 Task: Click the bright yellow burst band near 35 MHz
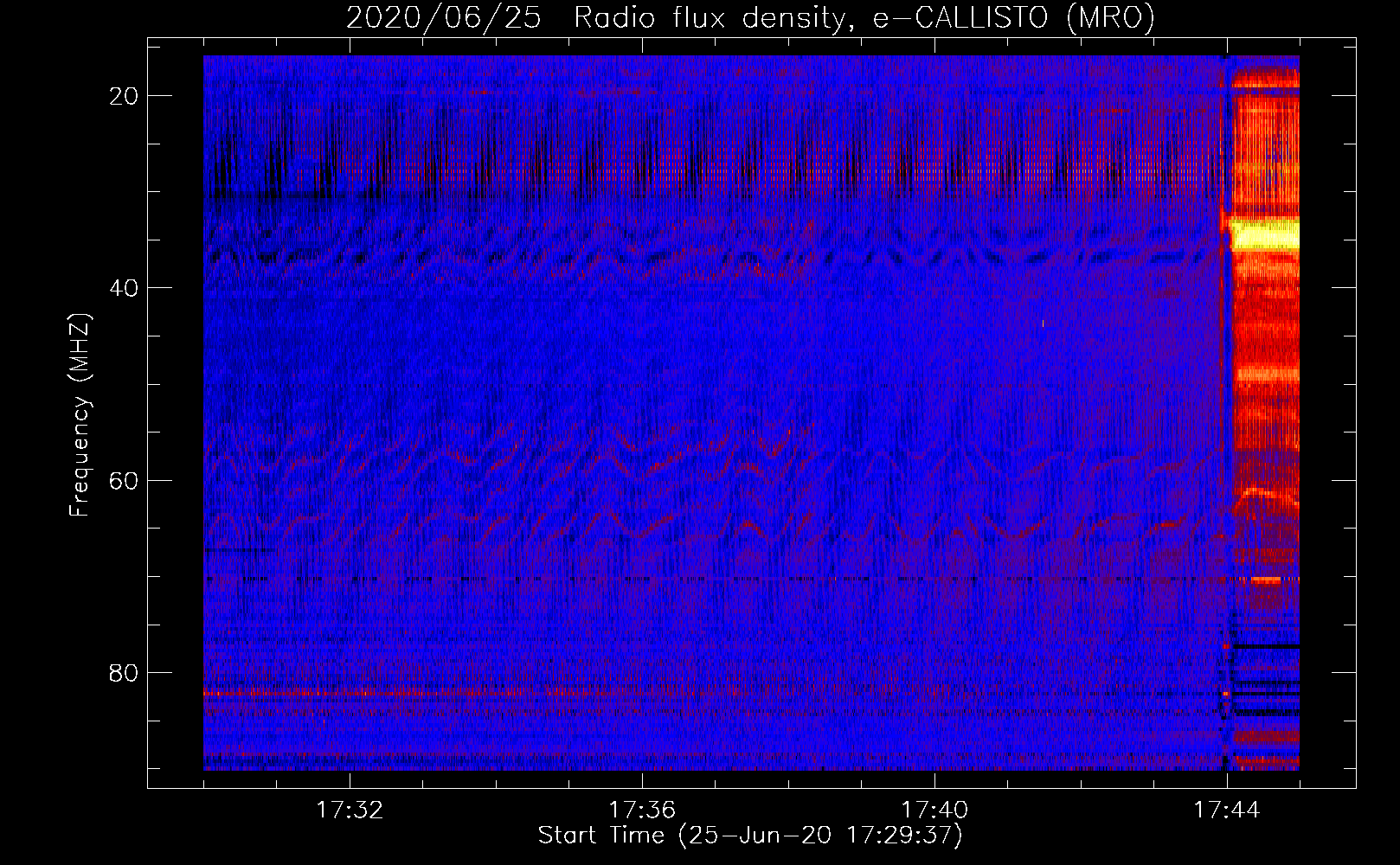pyautogui.click(x=1264, y=234)
